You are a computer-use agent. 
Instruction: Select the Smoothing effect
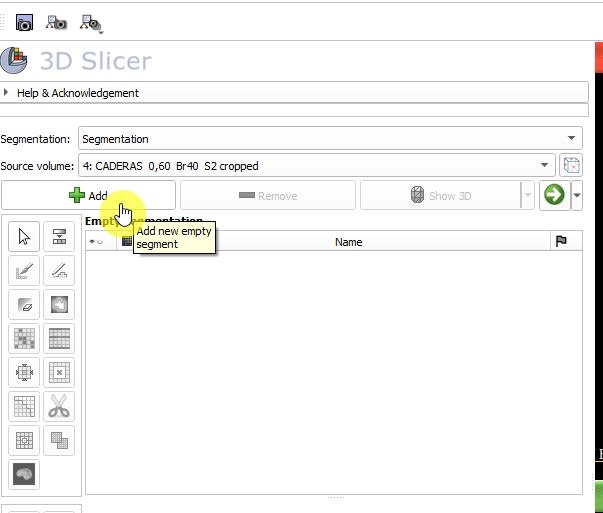click(x=24, y=406)
